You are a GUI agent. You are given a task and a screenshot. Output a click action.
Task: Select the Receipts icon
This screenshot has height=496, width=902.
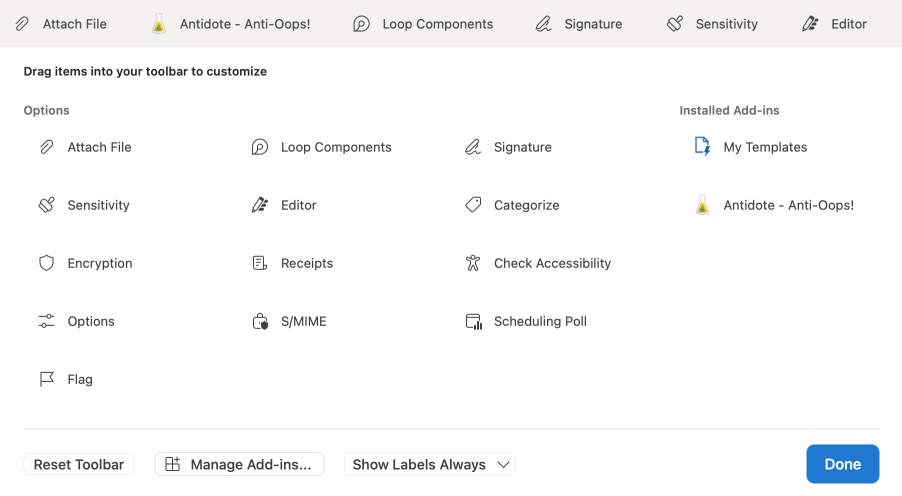point(260,263)
